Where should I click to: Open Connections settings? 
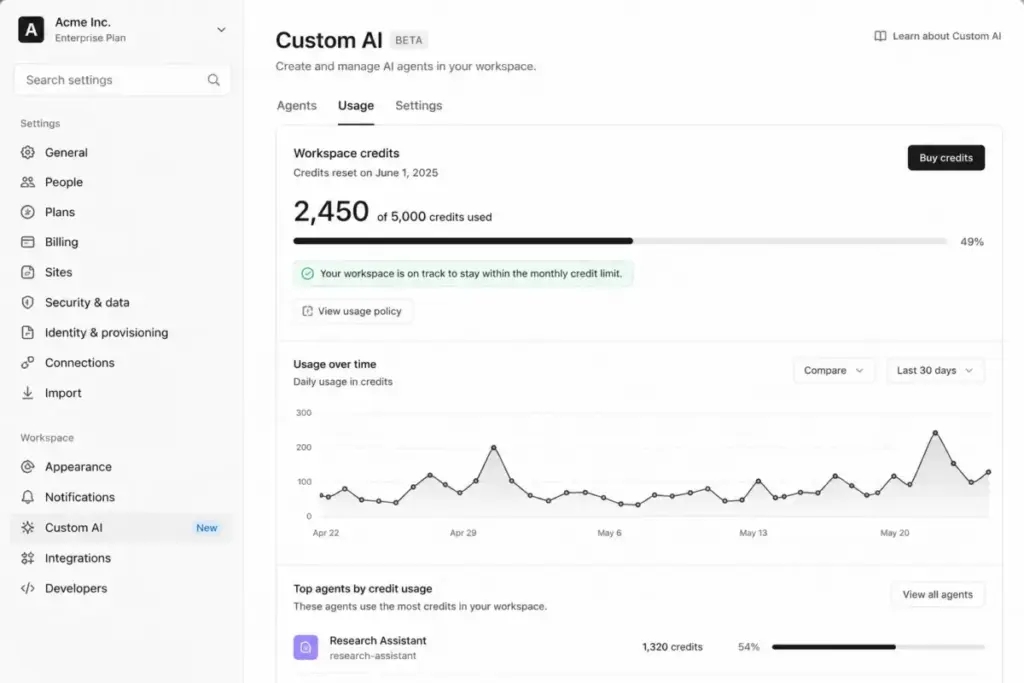pyautogui.click(x=121, y=362)
